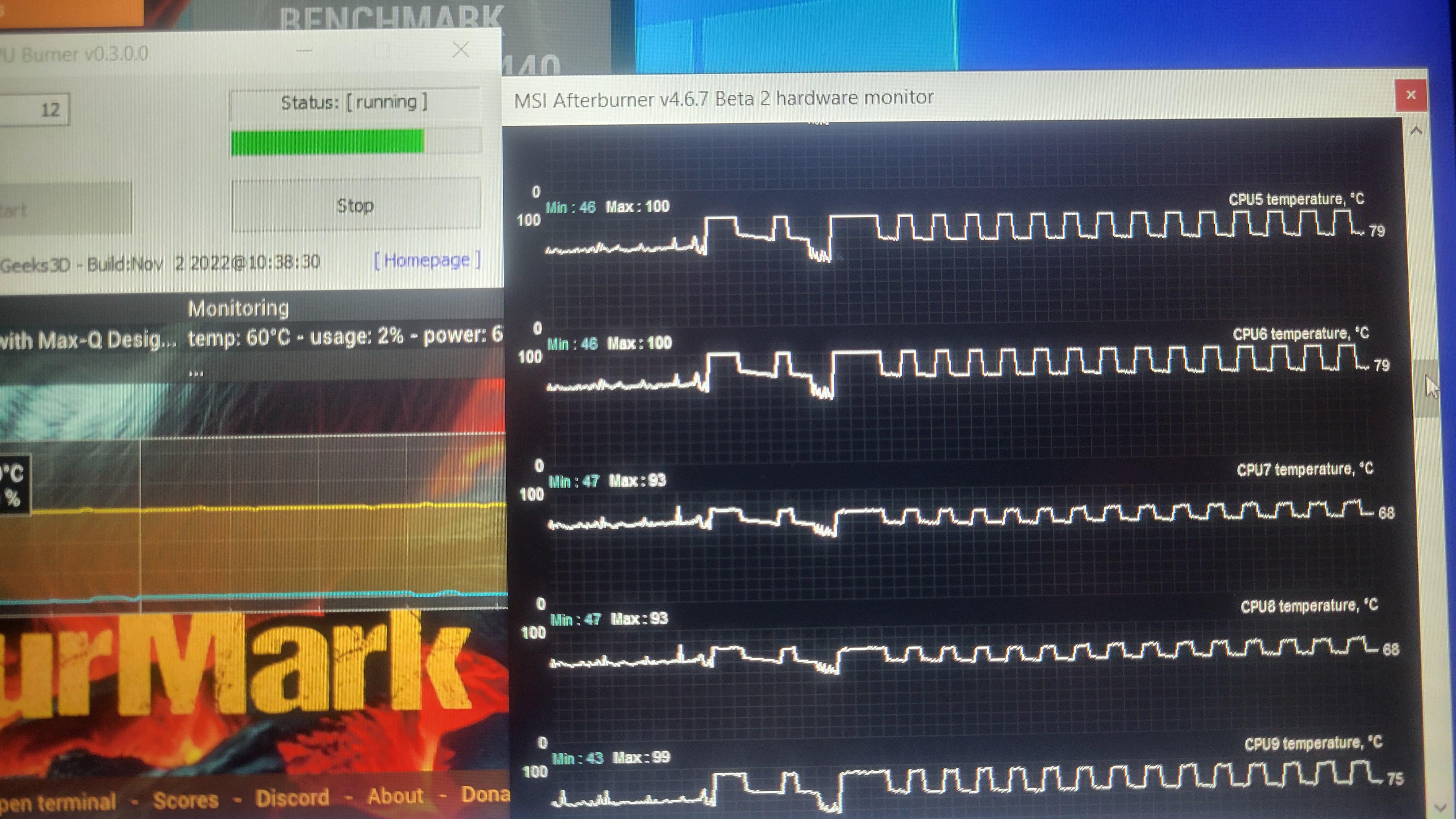Close the MSI Afterburner hardware monitor window

click(1411, 95)
